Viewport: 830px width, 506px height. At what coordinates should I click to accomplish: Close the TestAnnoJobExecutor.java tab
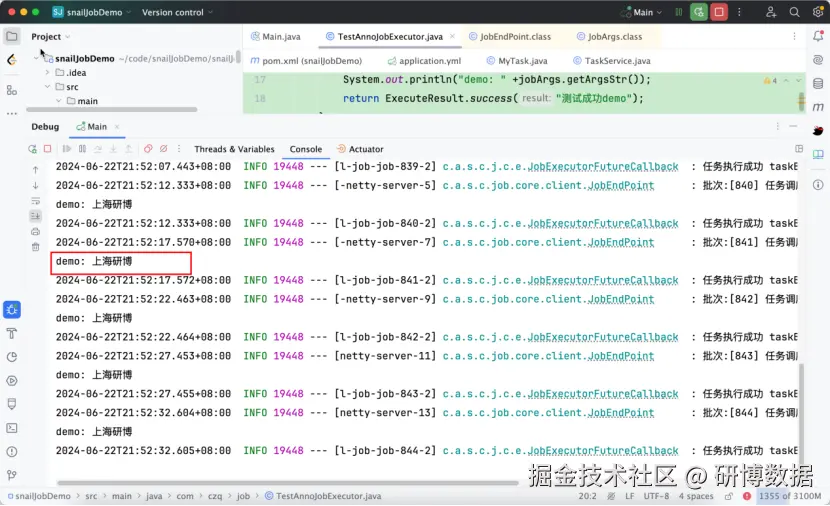452,37
